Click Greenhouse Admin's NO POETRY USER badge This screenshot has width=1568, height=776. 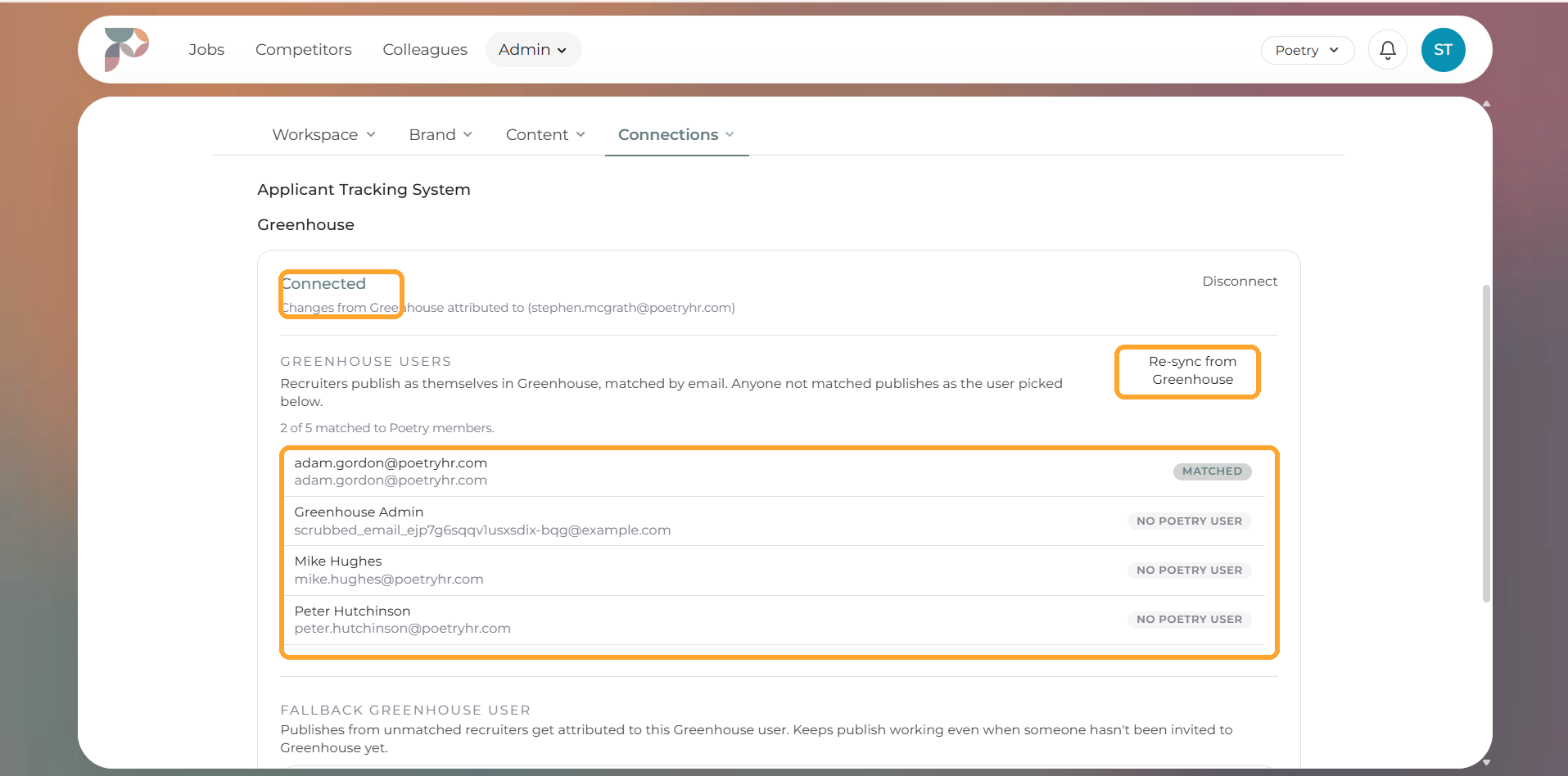(x=1189, y=521)
